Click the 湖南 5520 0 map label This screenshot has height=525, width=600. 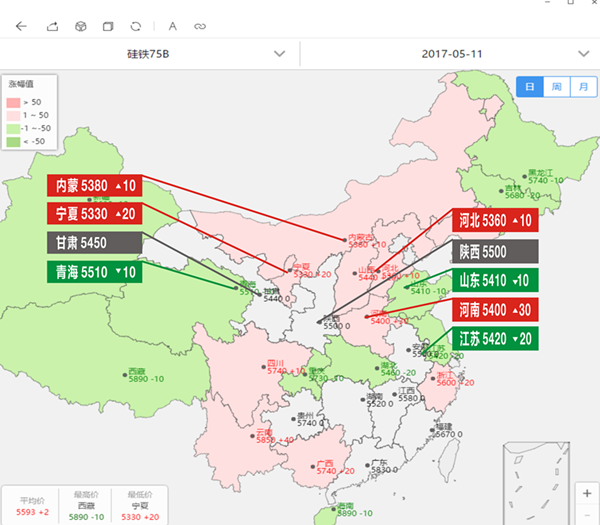point(379,400)
